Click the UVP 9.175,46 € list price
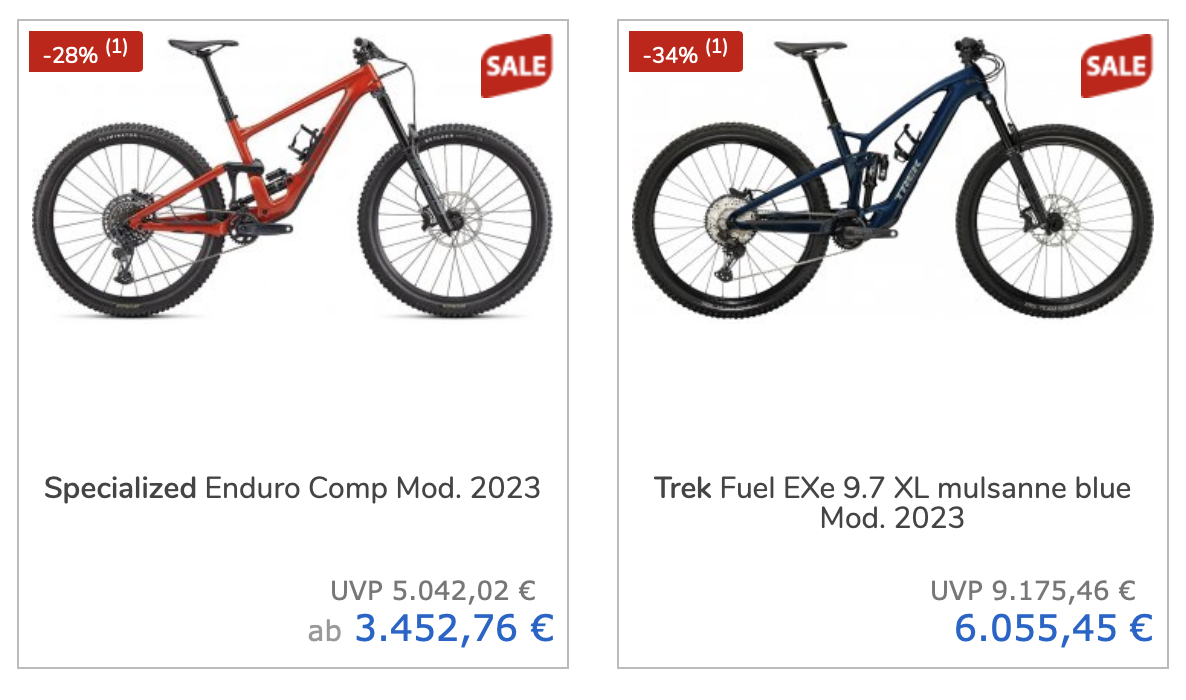The image size is (1186, 700). point(1033,590)
